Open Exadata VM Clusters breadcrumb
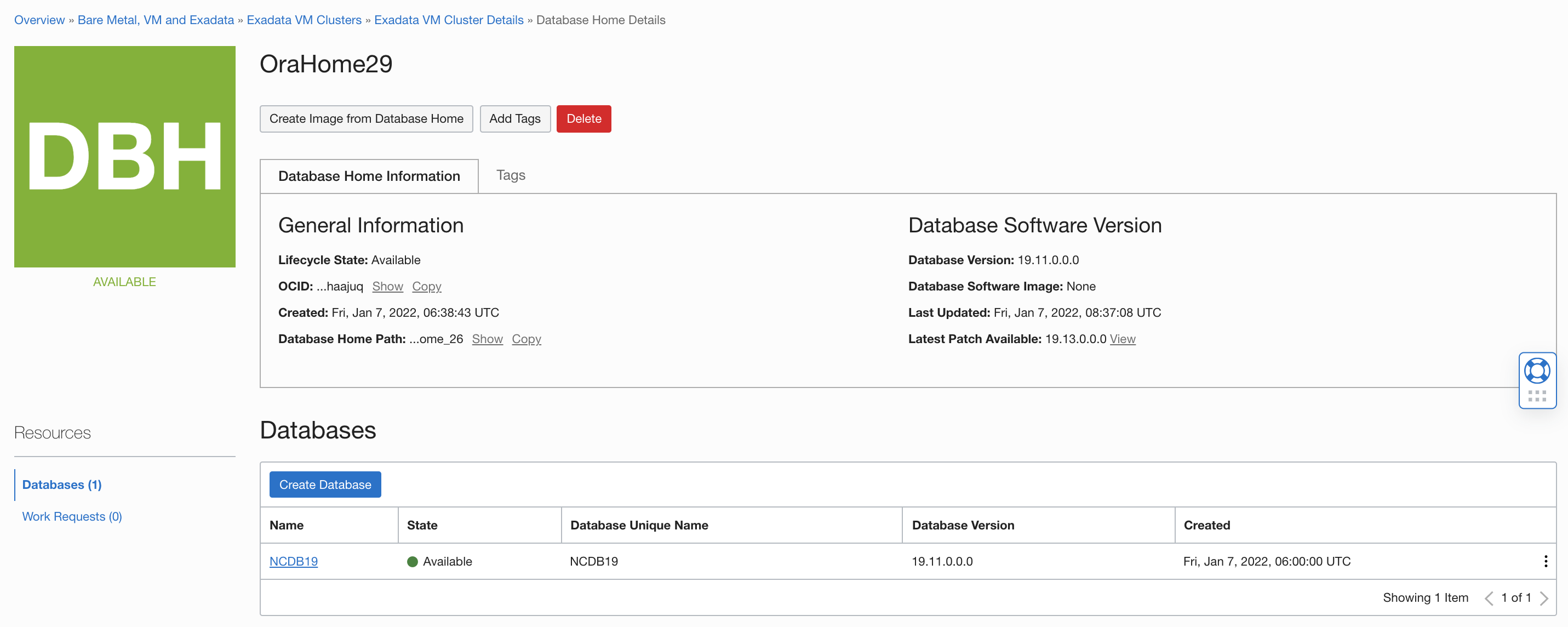1568x627 pixels. click(304, 20)
